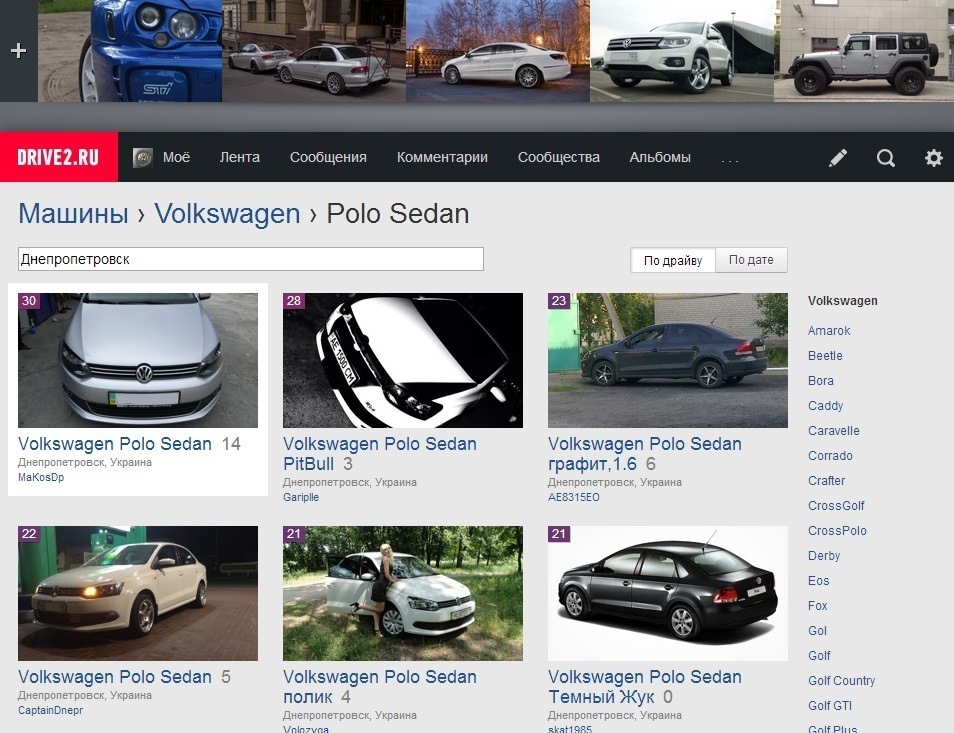Image resolution: width=954 pixels, height=733 pixels.
Task: Open the Сообщества menu item
Action: [559, 158]
